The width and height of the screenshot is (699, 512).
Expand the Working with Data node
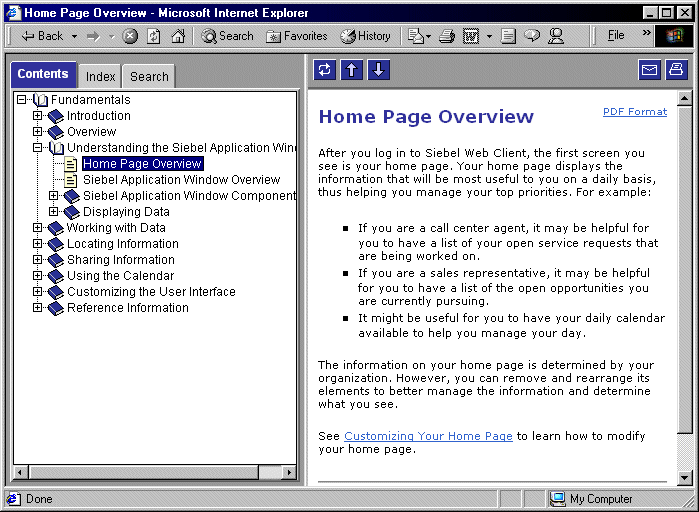click(x=37, y=227)
